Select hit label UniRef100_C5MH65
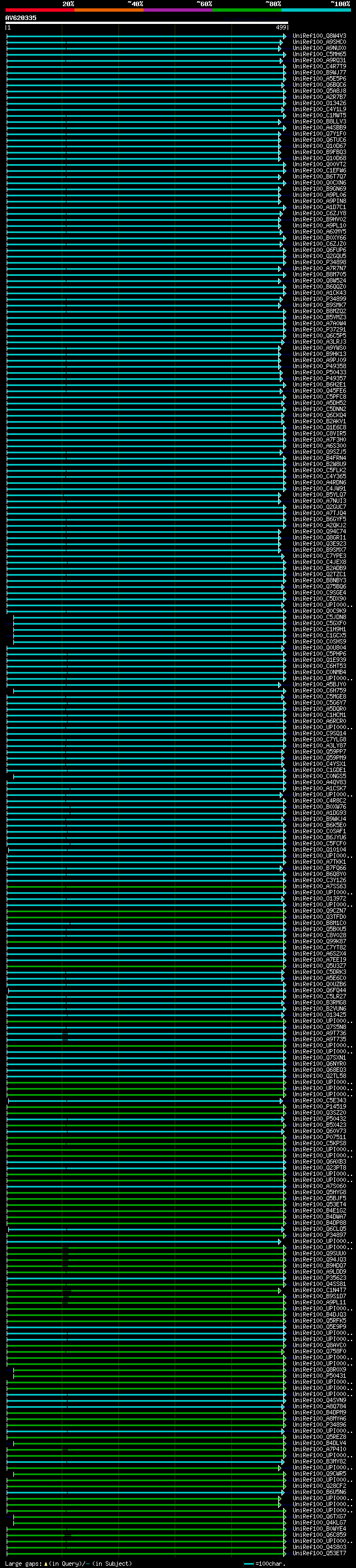This screenshot has width=356, height=1568. point(319,54)
